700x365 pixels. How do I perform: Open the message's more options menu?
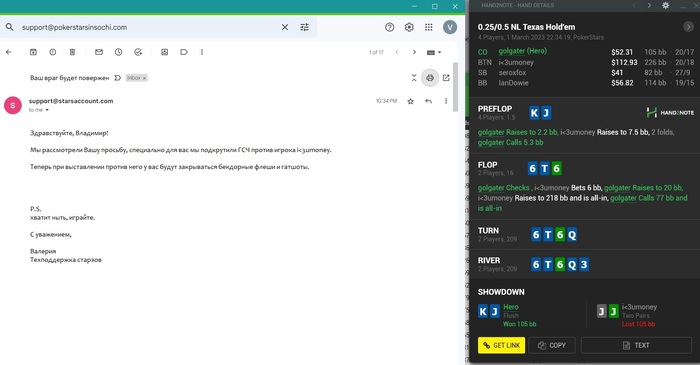point(446,101)
